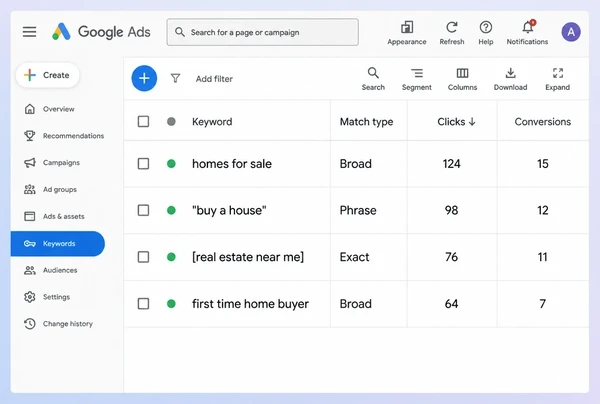Click the 12 conversions cell
Screen dimensions: 600x404
tap(543, 210)
